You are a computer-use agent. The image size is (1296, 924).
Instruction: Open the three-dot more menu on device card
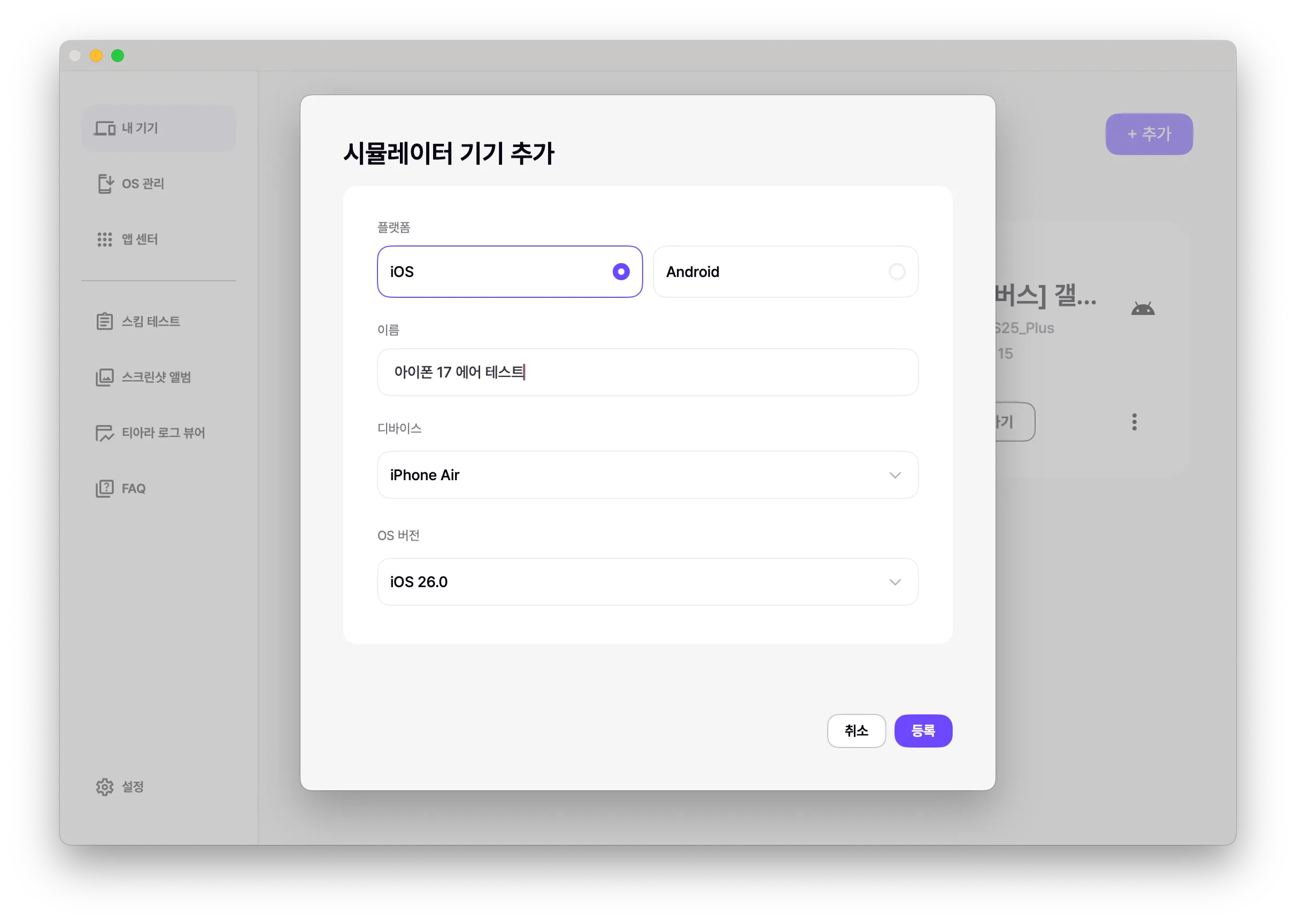point(1135,422)
